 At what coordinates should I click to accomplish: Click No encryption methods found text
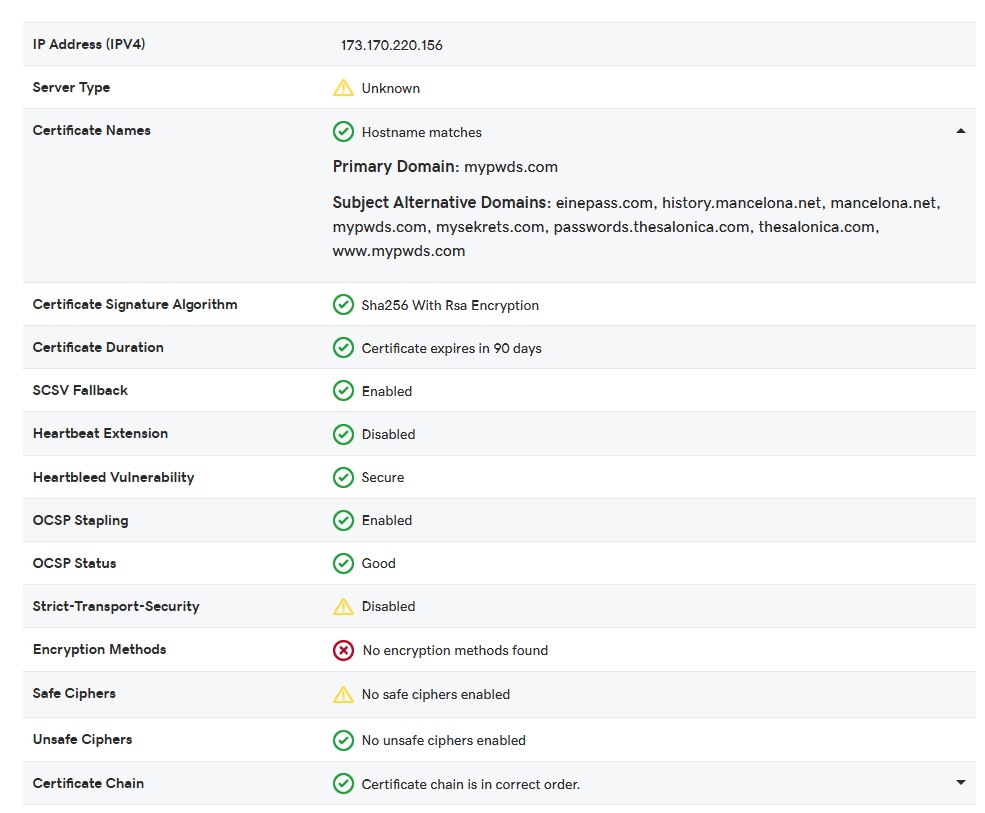point(455,651)
